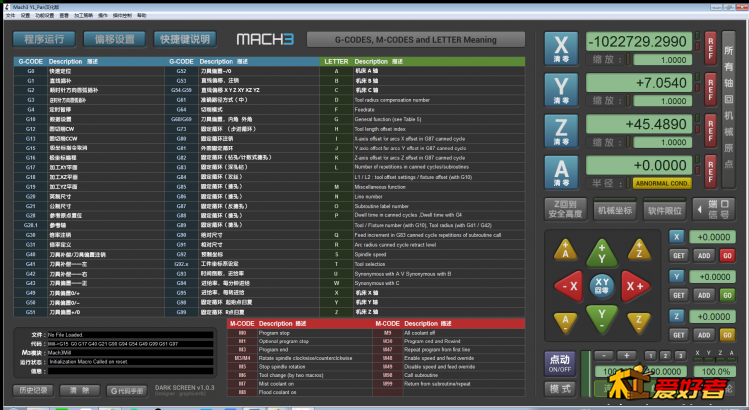
Task: Click the G代码手册 button
Action: pos(127,390)
